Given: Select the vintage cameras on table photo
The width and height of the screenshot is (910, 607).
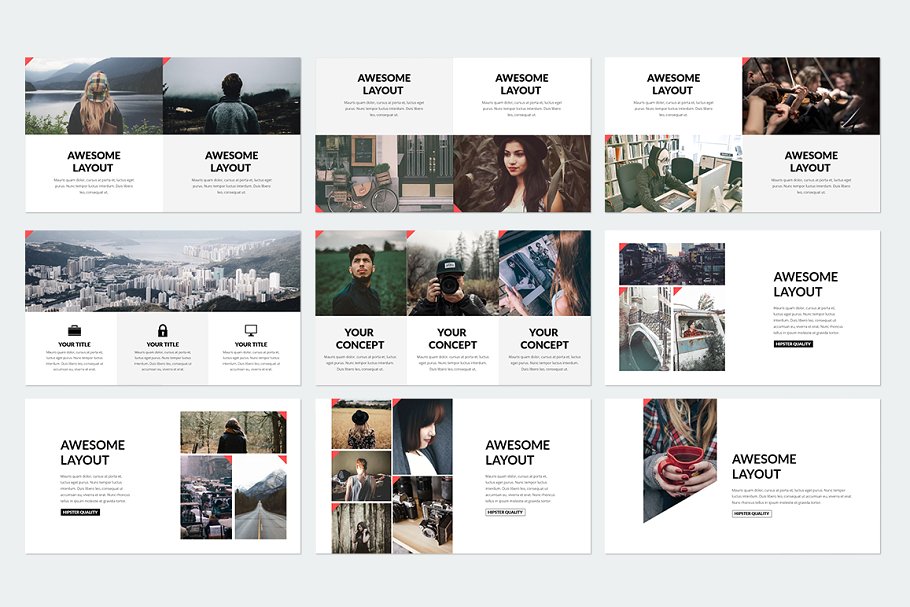Looking at the screenshot, I should [x=422, y=514].
